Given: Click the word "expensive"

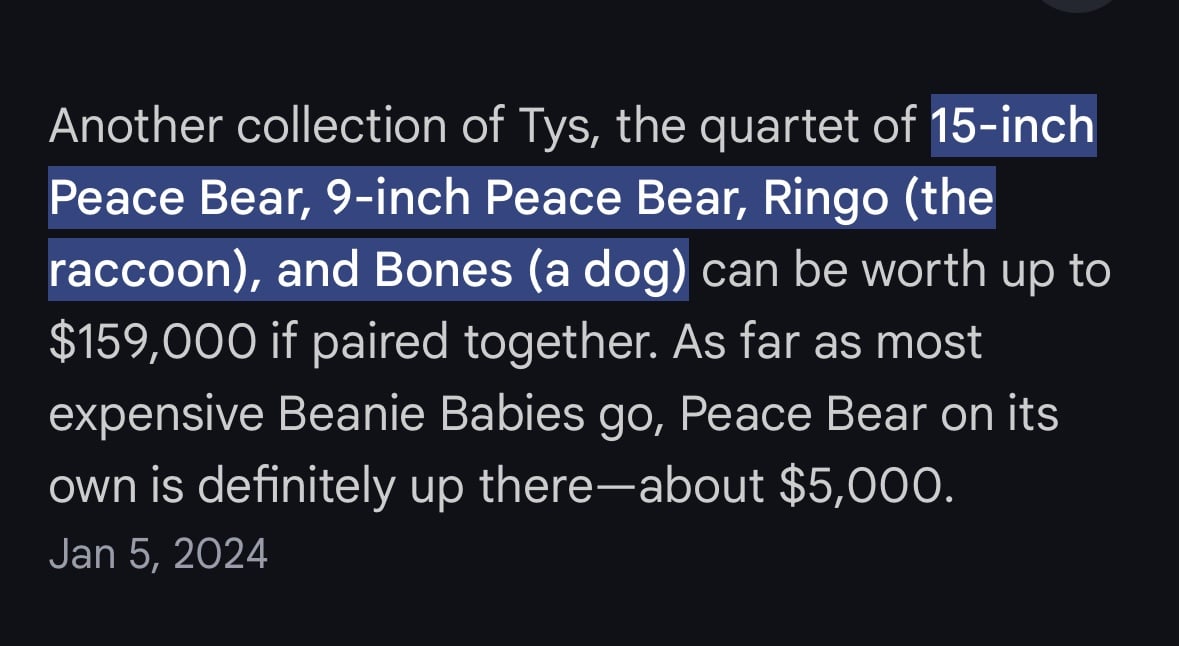Looking at the screenshot, I should pos(156,416).
